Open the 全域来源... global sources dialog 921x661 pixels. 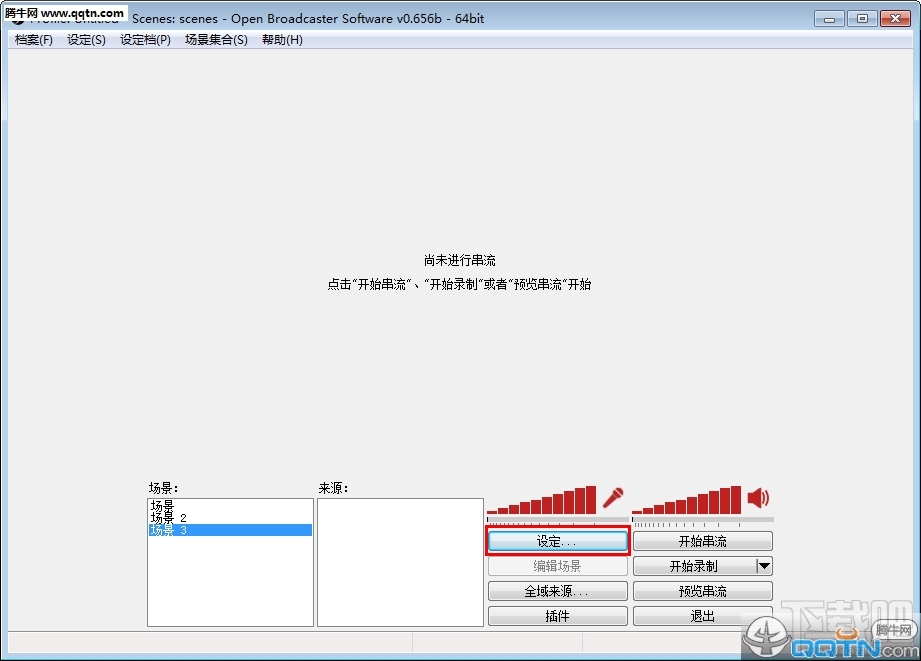point(557,590)
